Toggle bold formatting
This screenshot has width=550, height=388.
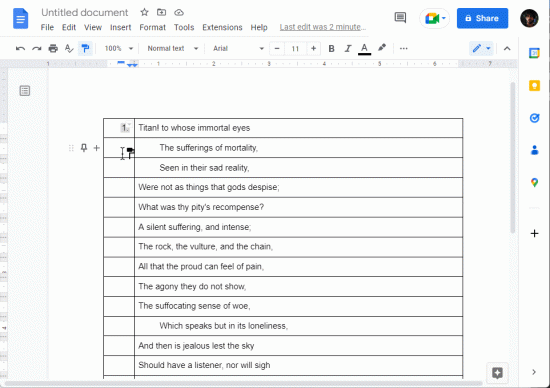pos(331,48)
